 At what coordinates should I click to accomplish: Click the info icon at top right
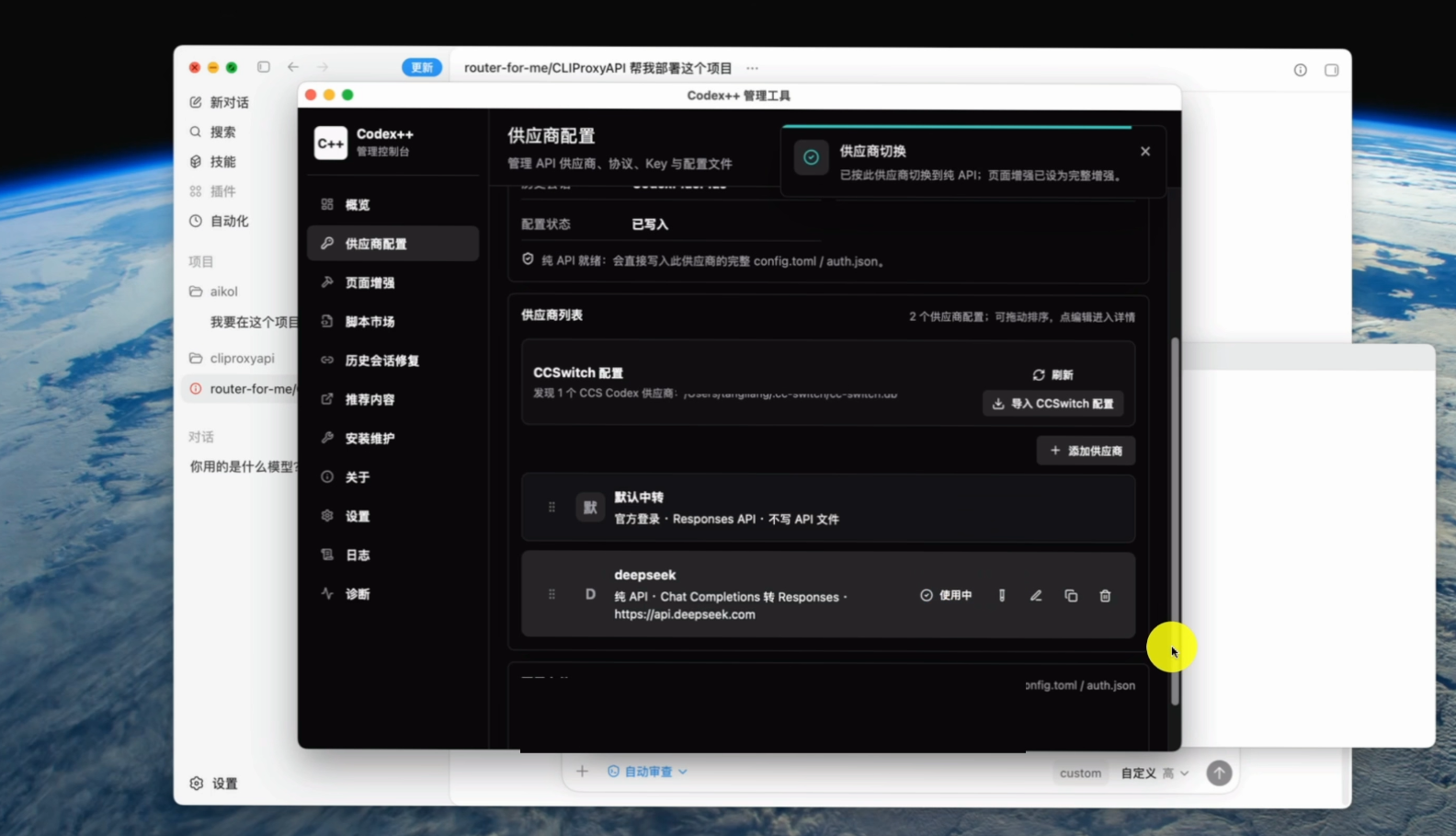click(1301, 70)
